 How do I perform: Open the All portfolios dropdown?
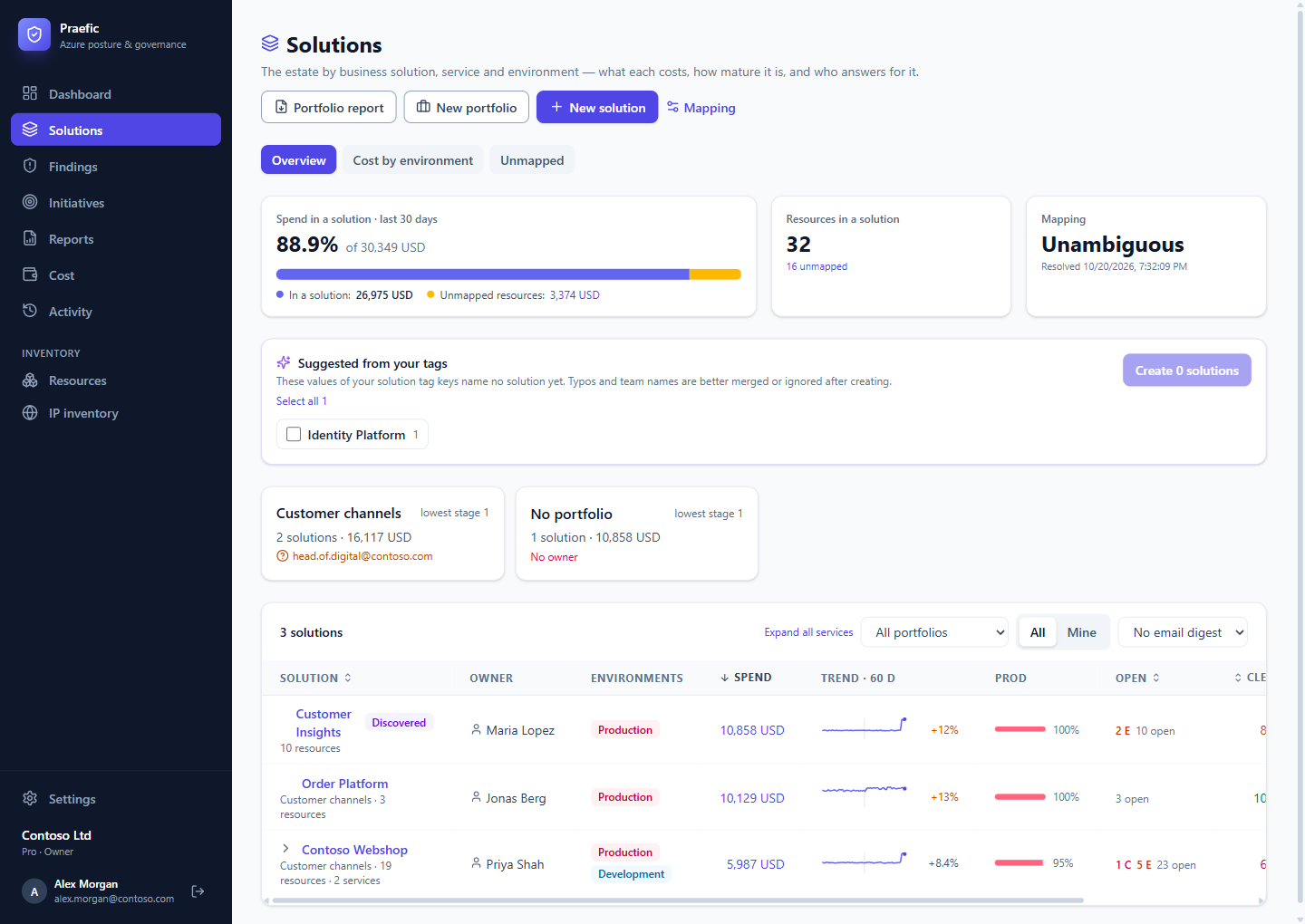click(x=935, y=632)
